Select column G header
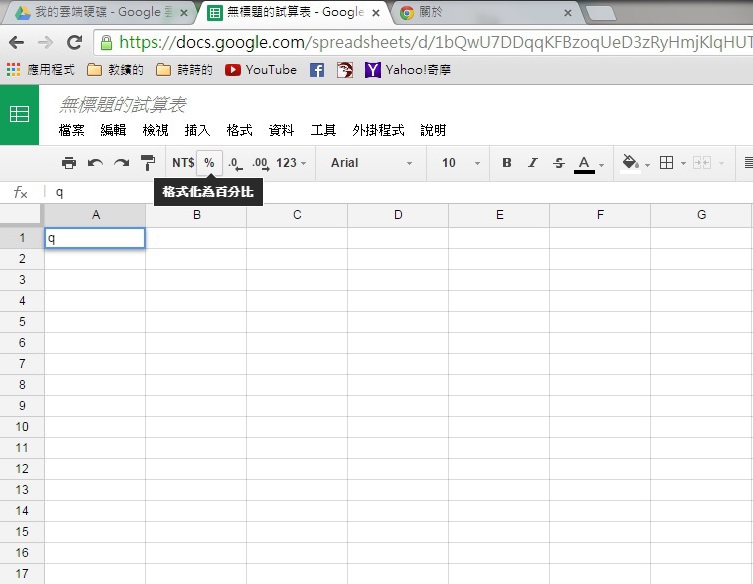Image resolution: width=753 pixels, height=584 pixels. click(701, 215)
